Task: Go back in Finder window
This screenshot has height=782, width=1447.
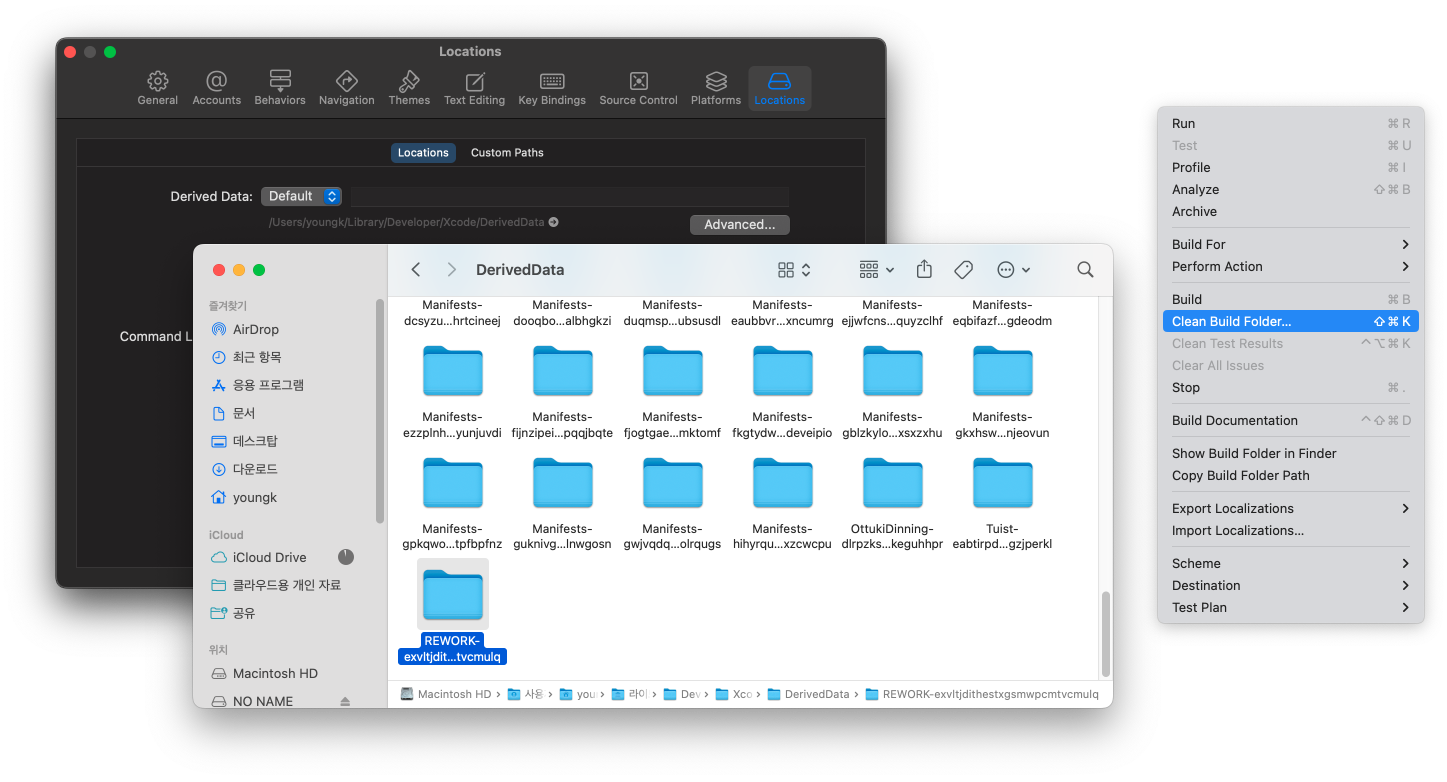Action: click(x=416, y=270)
